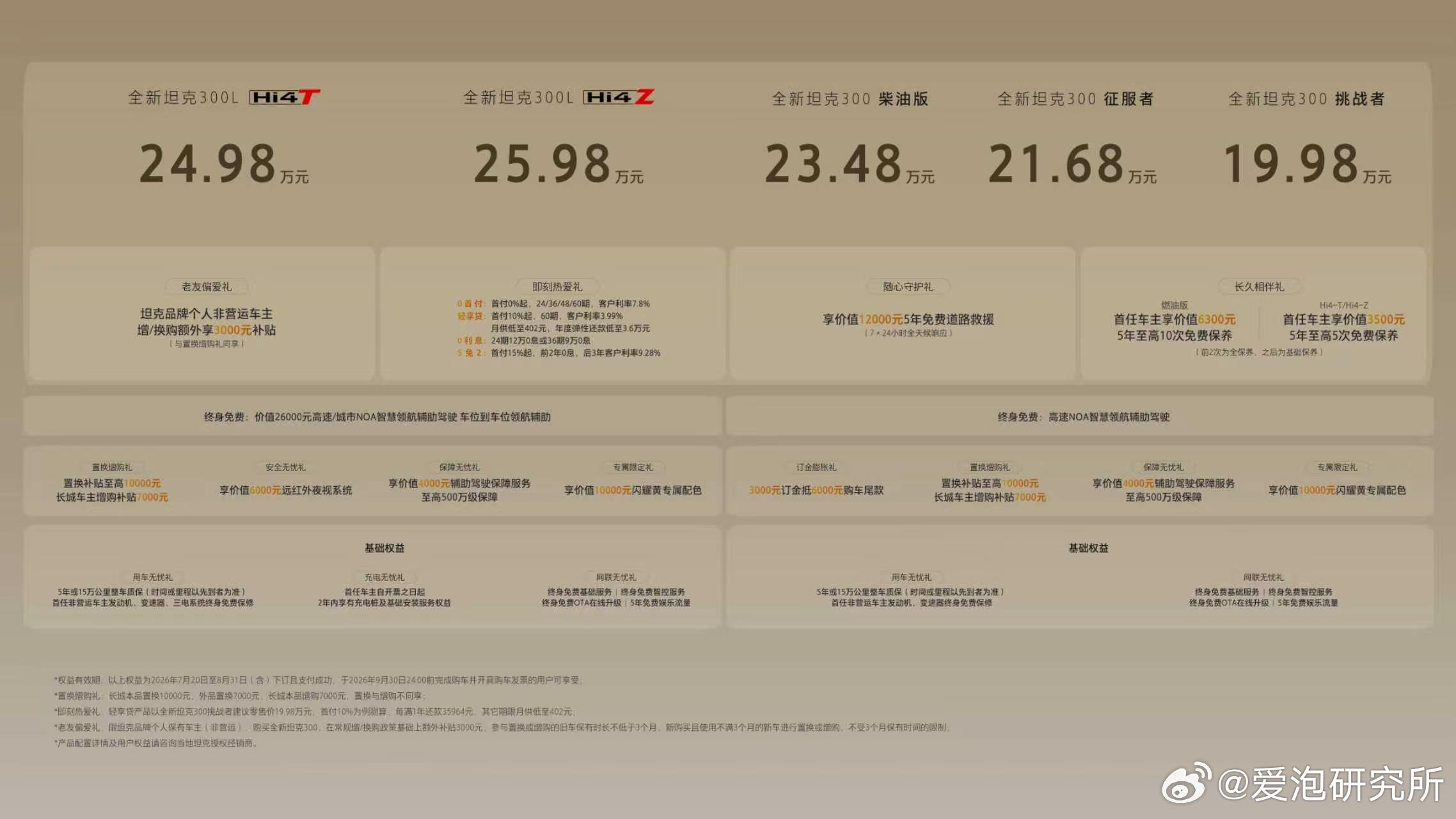Select the 25.98万元 price
Viewport: 1456px width, 819px height.
[558, 164]
